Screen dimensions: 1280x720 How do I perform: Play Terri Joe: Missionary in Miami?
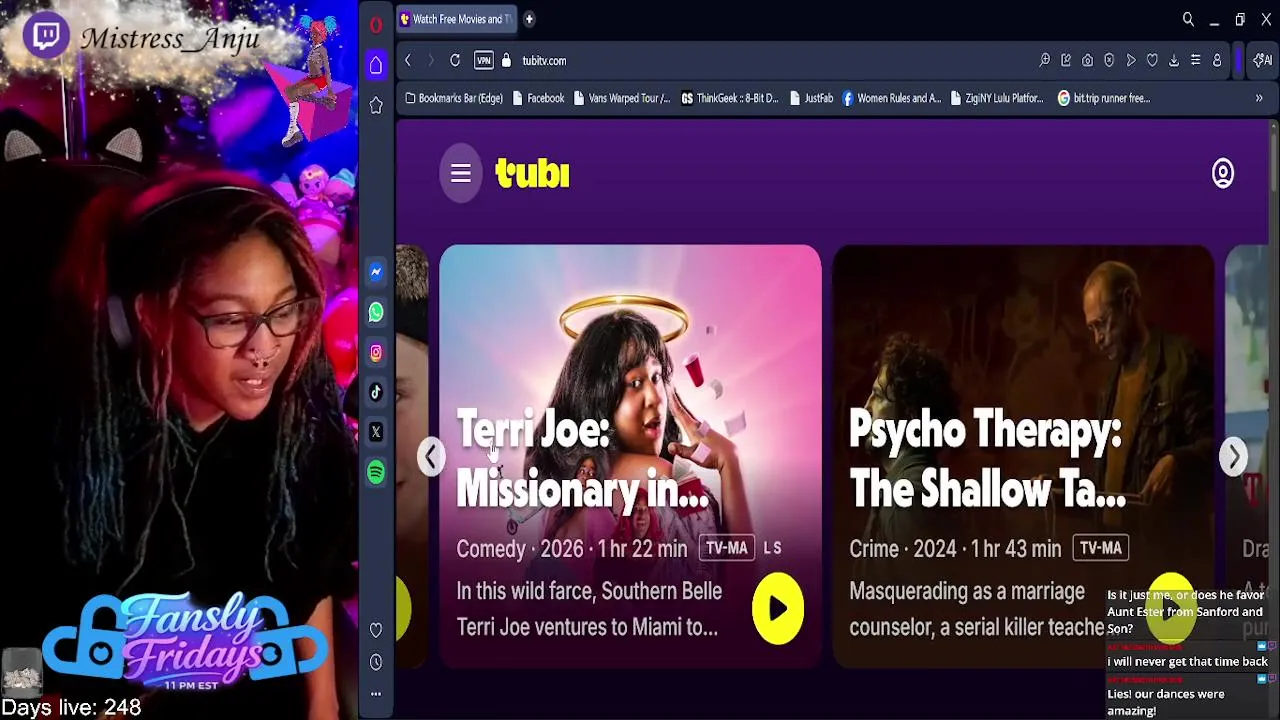click(x=778, y=609)
